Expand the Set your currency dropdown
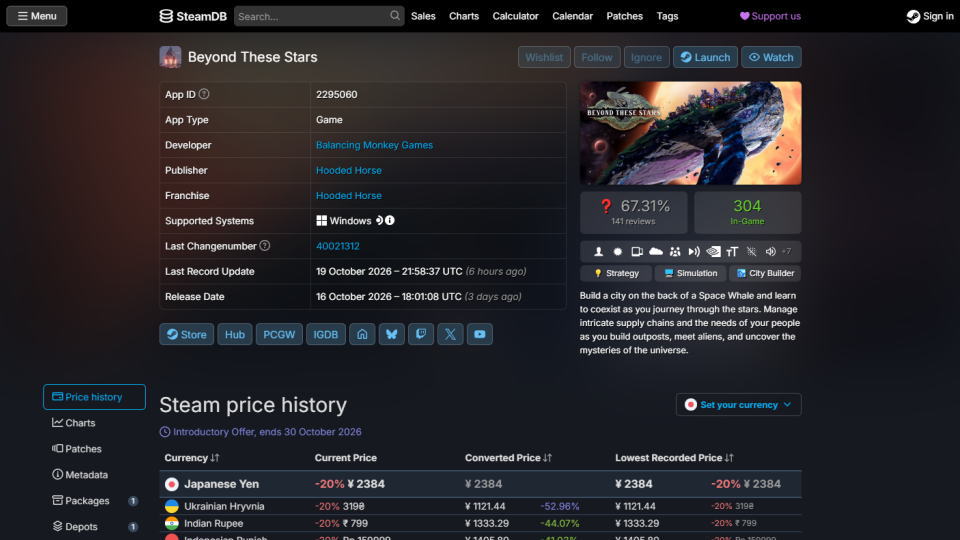Viewport: 960px width, 540px height. (x=738, y=405)
